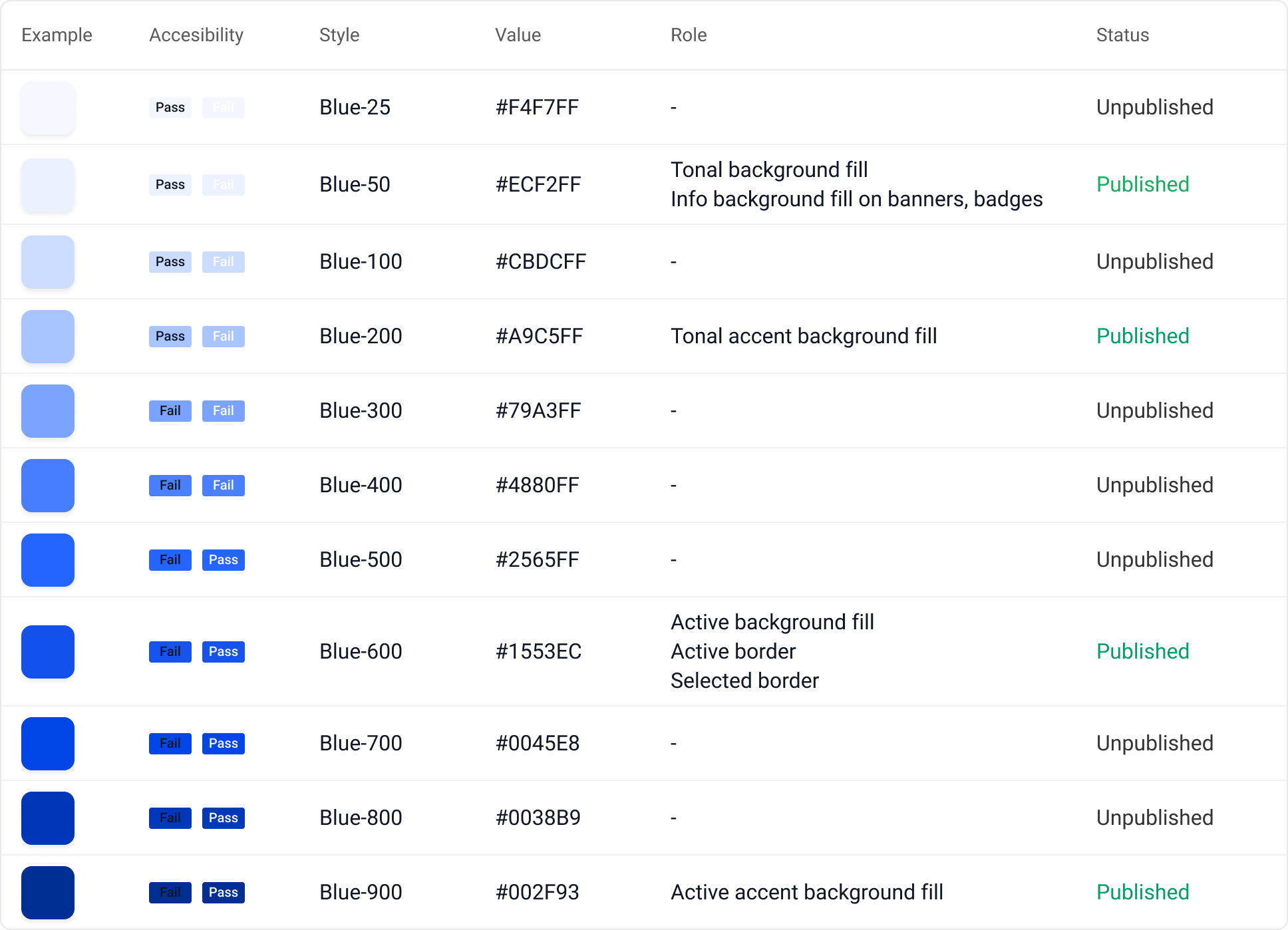Click the Role column header
1288x930 pixels.
[689, 35]
